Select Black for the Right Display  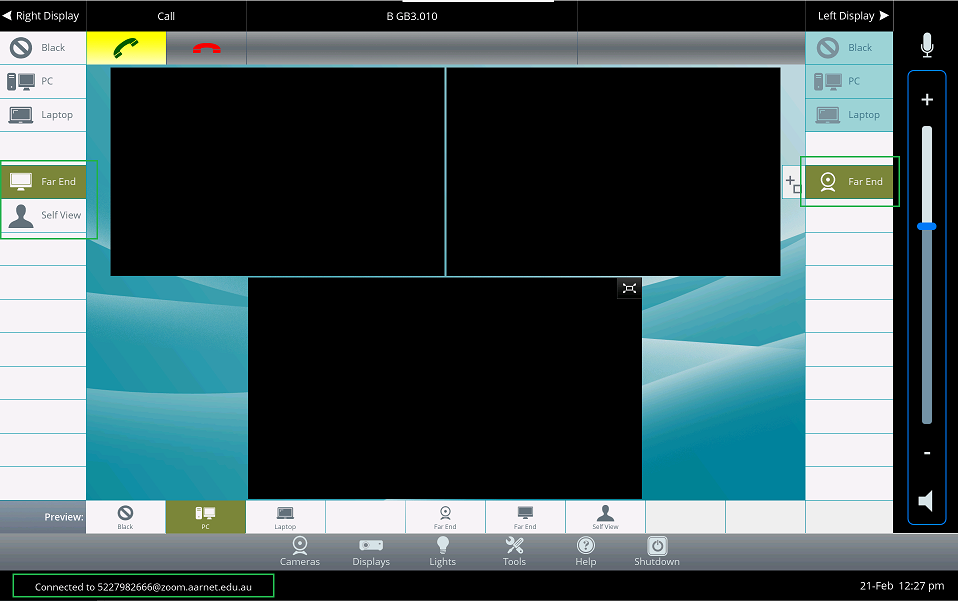(43, 48)
